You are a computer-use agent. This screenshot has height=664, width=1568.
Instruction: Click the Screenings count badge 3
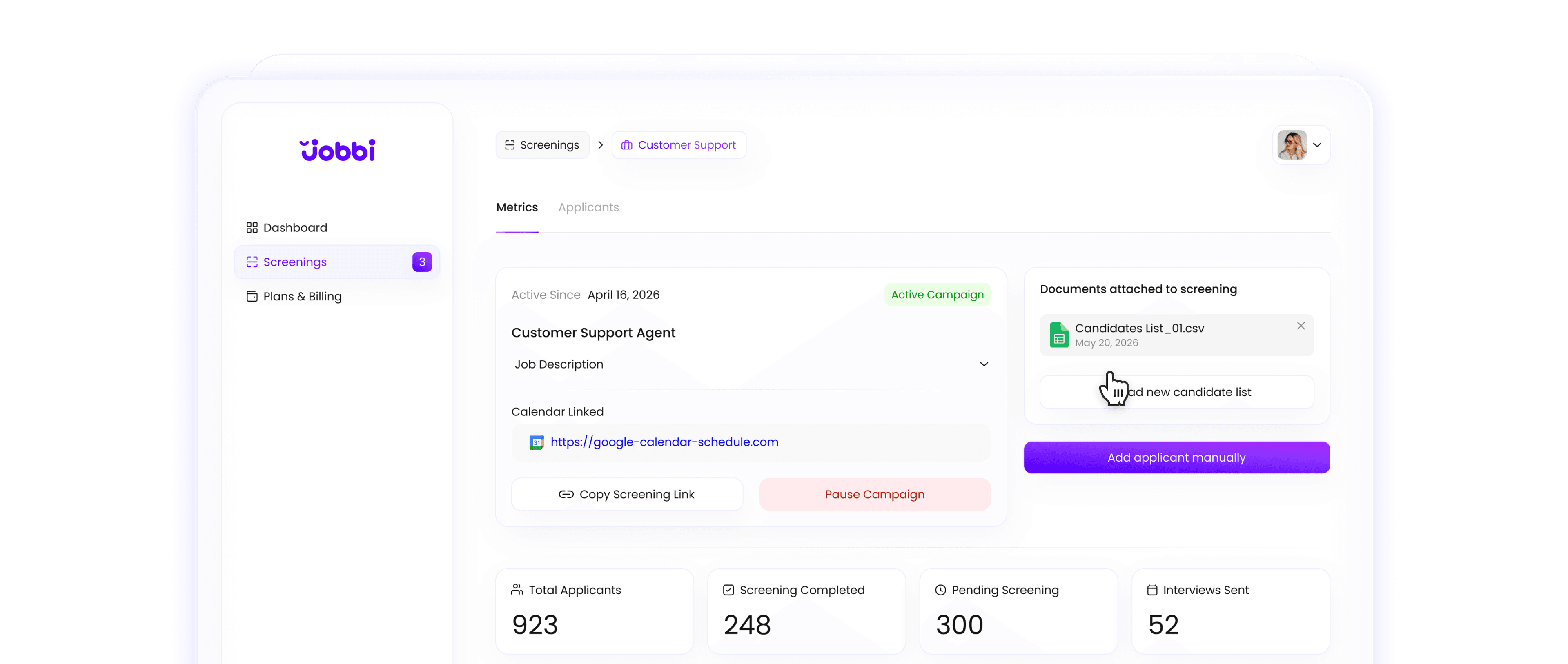(422, 262)
